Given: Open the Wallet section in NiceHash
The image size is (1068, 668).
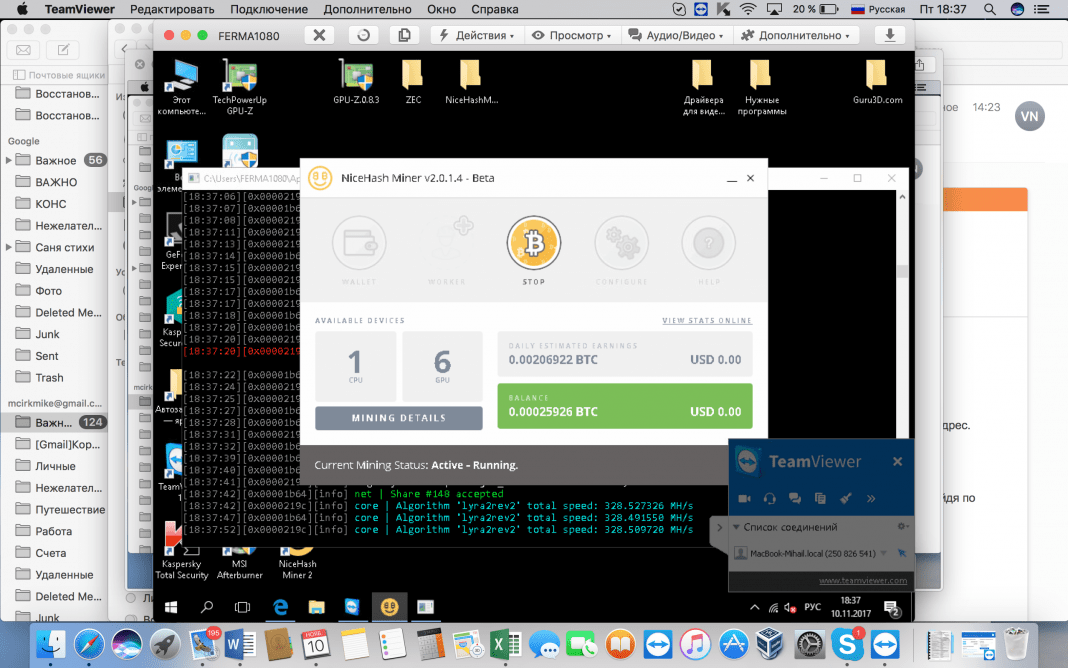Looking at the screenshot, I should (359, 244).
